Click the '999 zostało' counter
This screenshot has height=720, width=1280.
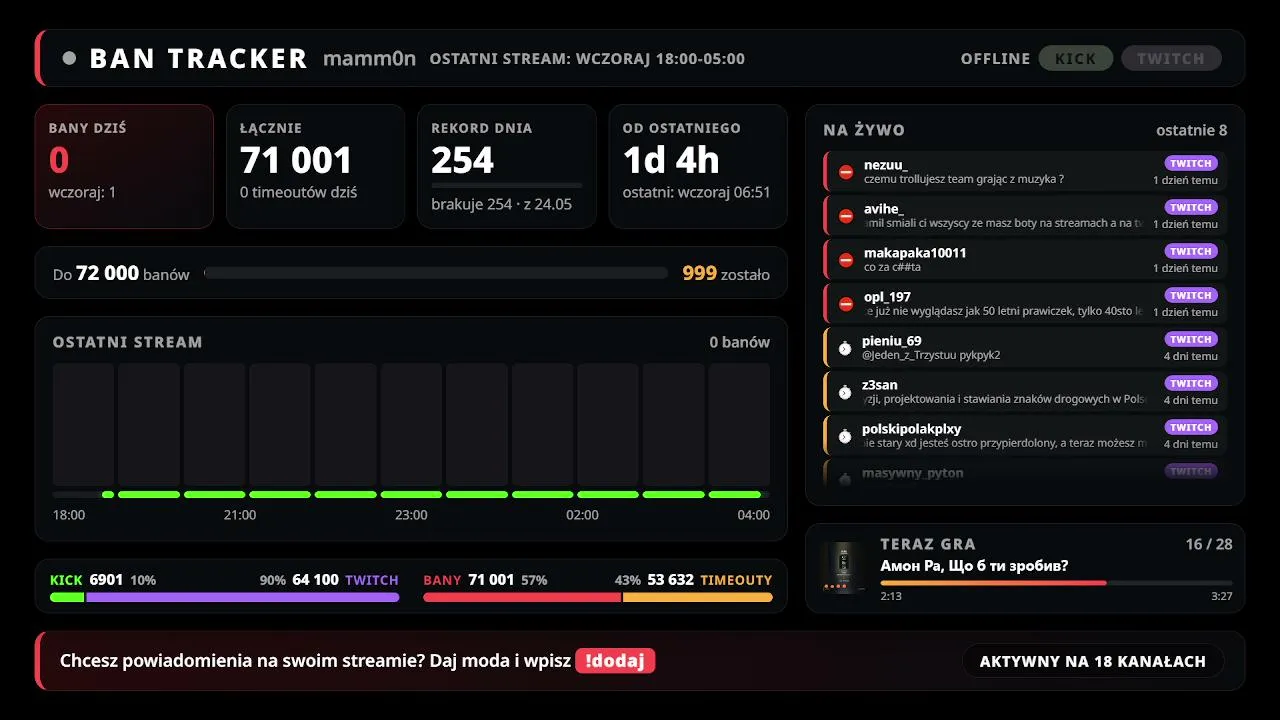726,273
